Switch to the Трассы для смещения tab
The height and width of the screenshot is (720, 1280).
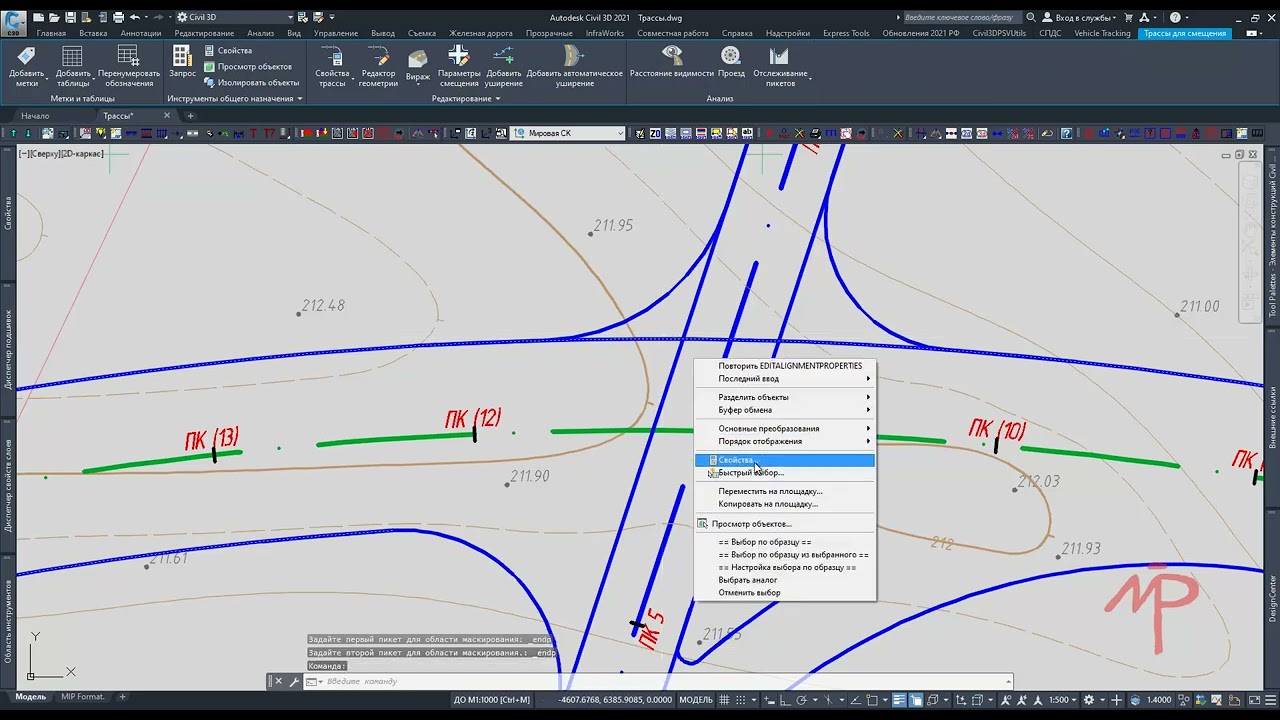click(1185, 33)
